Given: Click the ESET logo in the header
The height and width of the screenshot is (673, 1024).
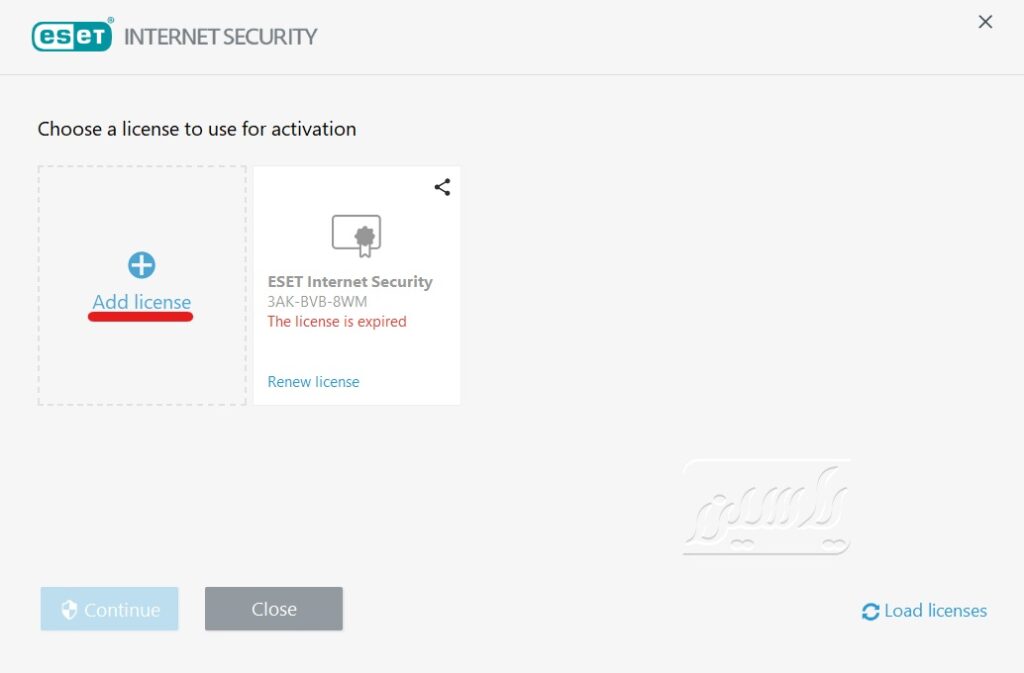Looking at the screenshot, I should pyautogui.click(x=72, y=35).
